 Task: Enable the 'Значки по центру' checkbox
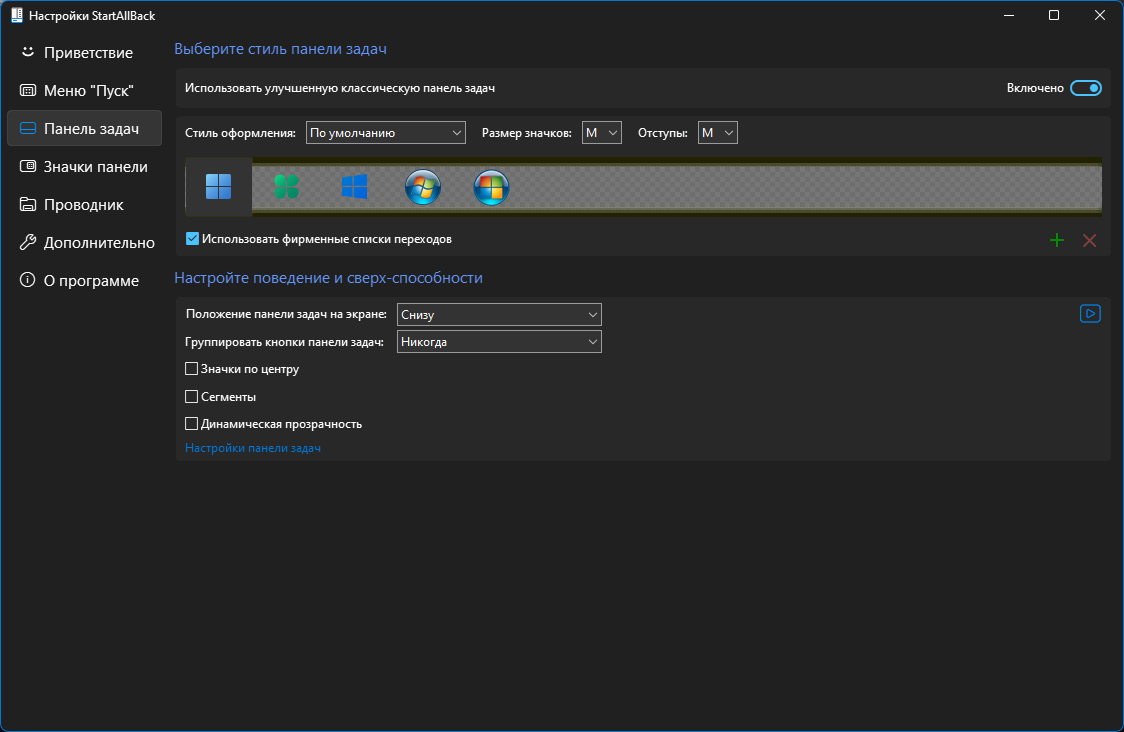tap(191, 369)
